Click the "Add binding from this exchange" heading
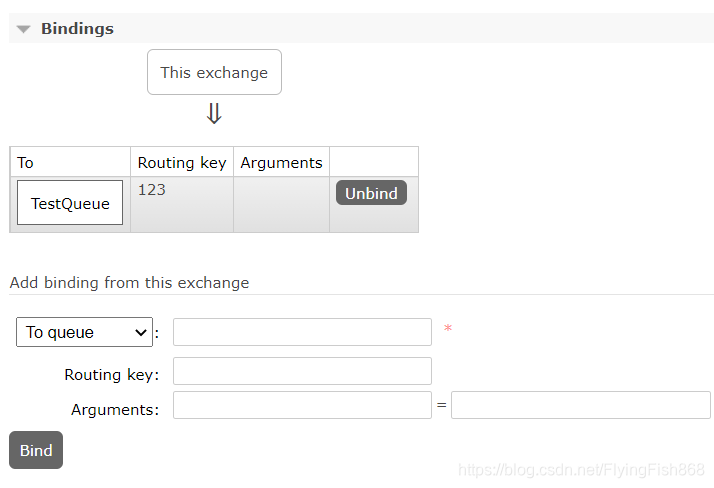The image size is (714, 488). tap(129, 283)
